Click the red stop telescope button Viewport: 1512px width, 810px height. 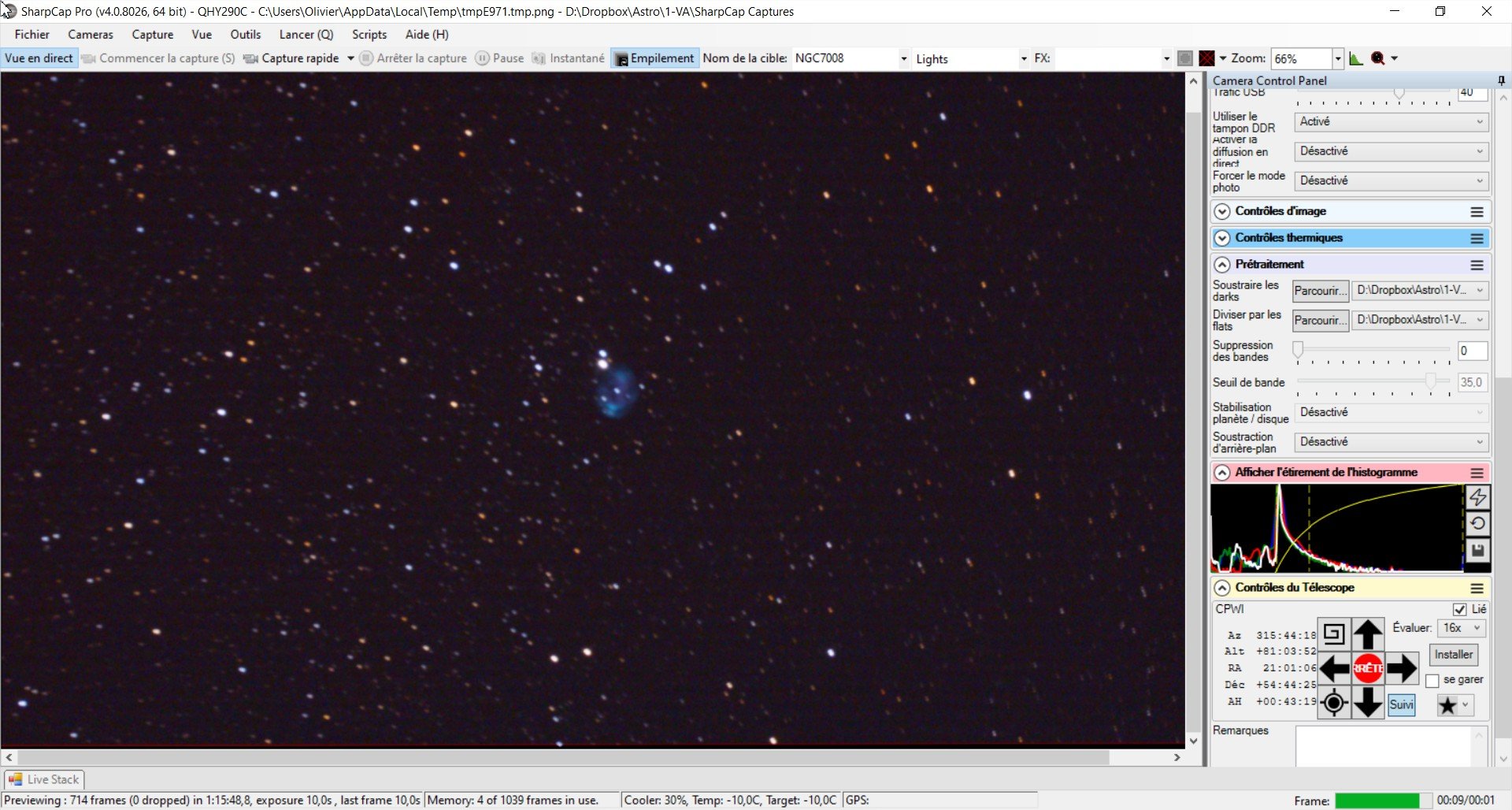(1368, 668)
